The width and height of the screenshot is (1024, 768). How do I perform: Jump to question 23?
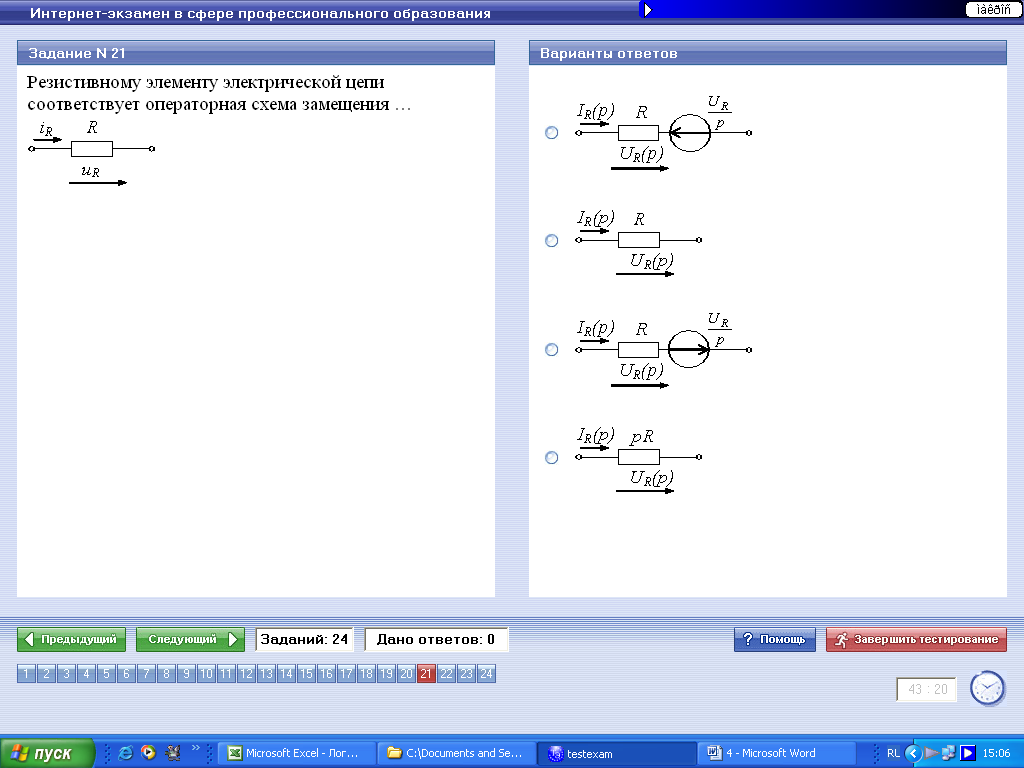[466, 673]
